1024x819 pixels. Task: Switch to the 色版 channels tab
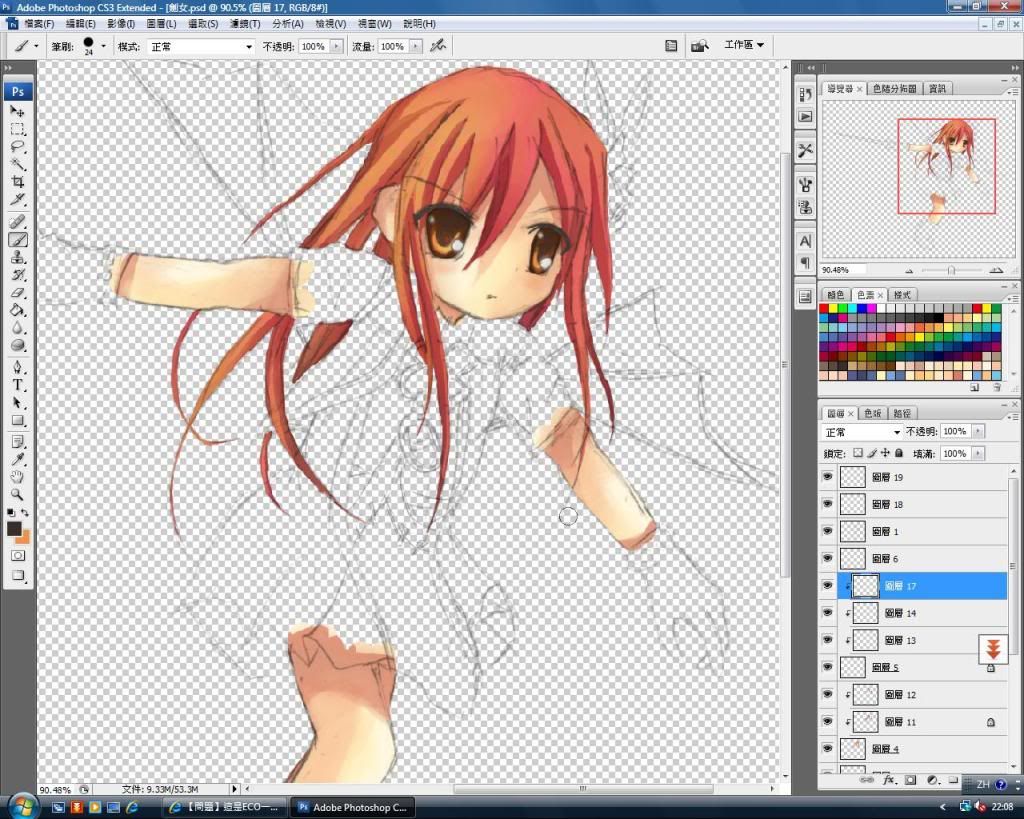click(x=873, y=413)
